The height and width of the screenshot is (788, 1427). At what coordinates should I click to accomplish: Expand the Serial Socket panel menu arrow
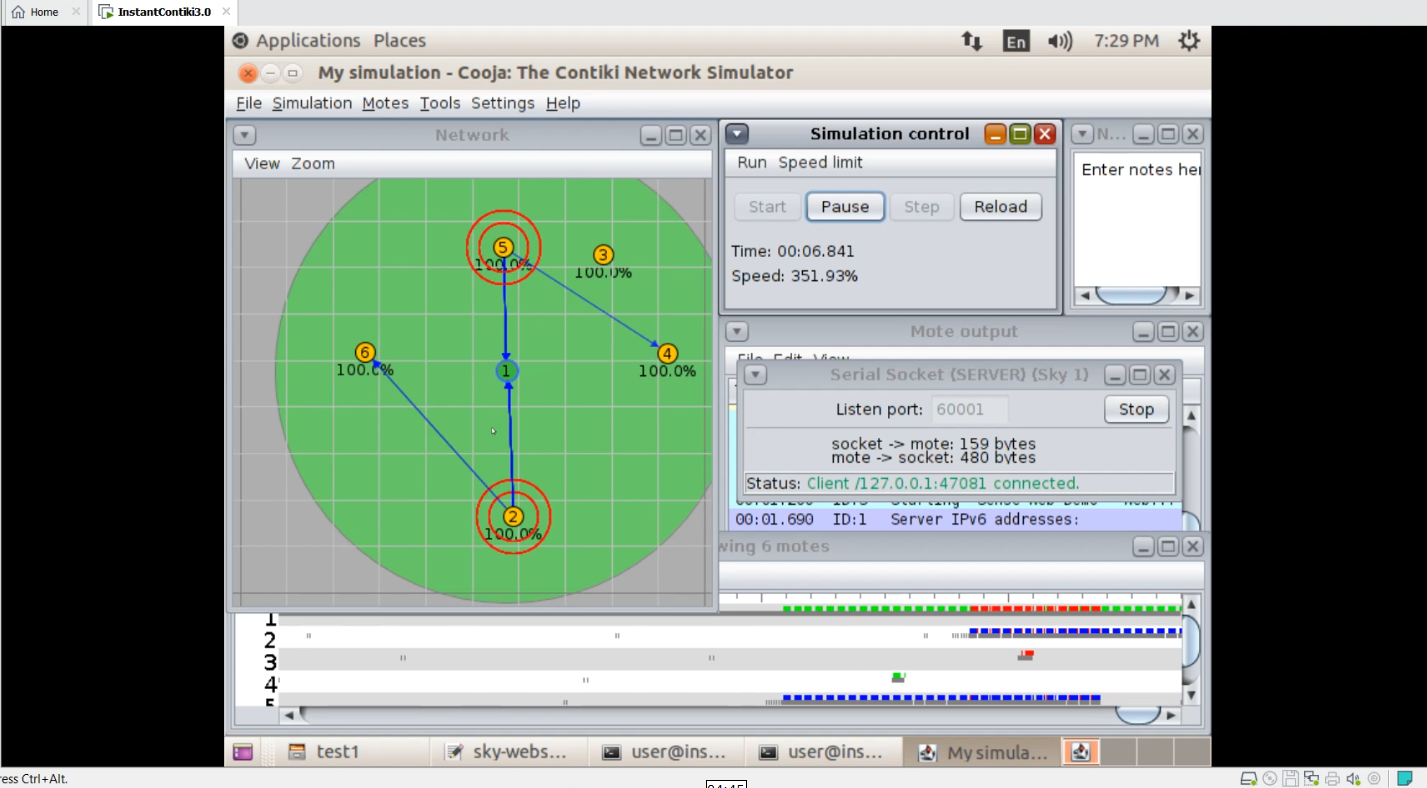[x=756, y=375]
